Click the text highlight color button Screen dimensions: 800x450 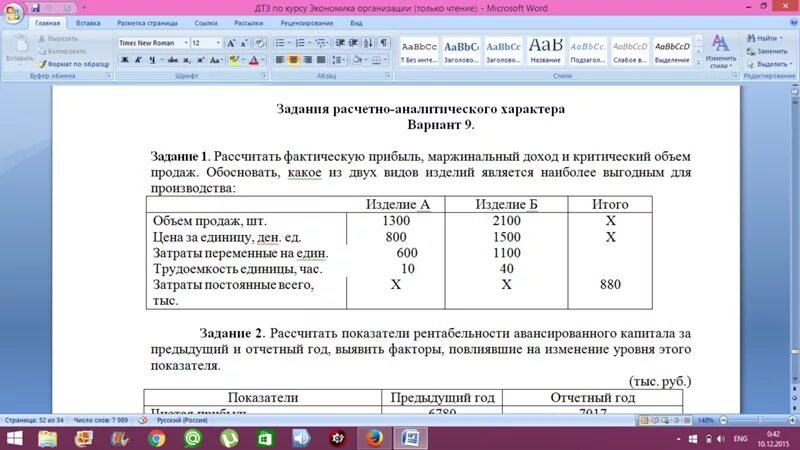pyautogui.click(x=234, y=60)
